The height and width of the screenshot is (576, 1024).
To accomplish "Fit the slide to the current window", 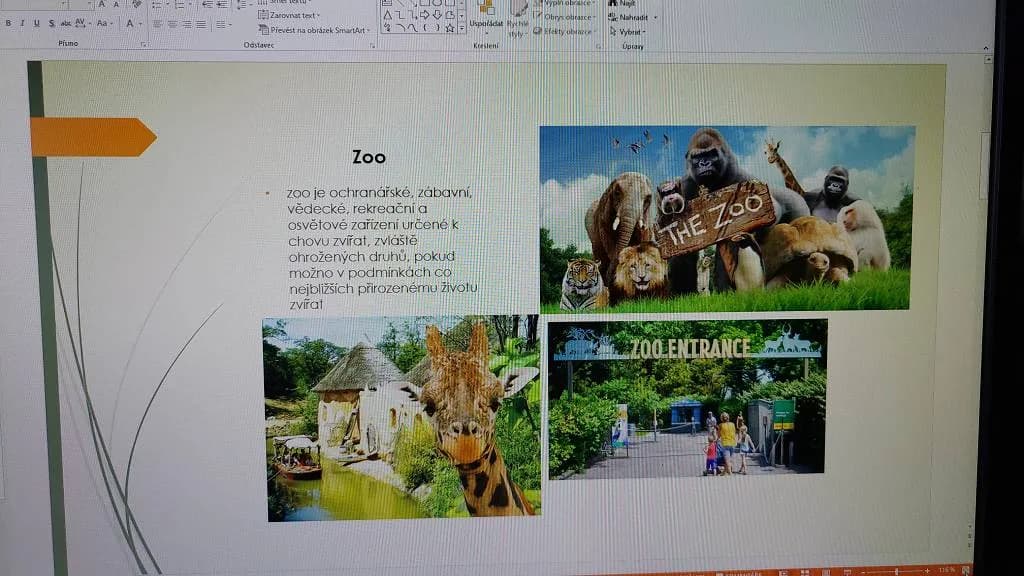I will 965,571.
